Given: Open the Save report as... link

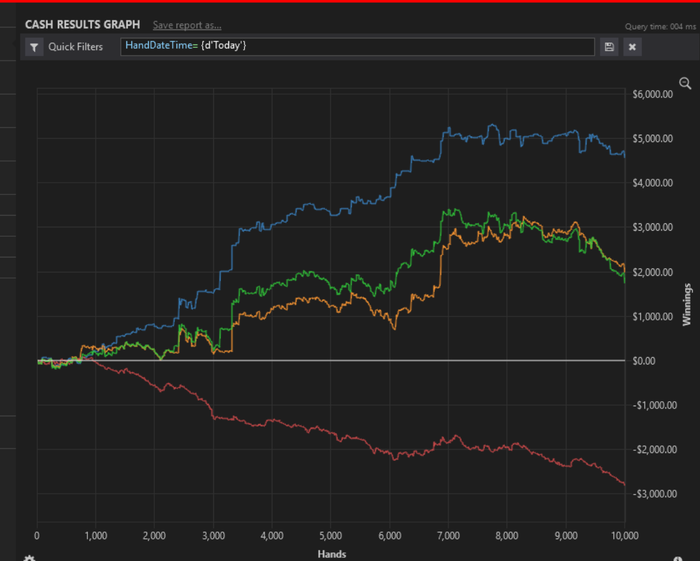Looking at the screenshot, I should [187, 25].
